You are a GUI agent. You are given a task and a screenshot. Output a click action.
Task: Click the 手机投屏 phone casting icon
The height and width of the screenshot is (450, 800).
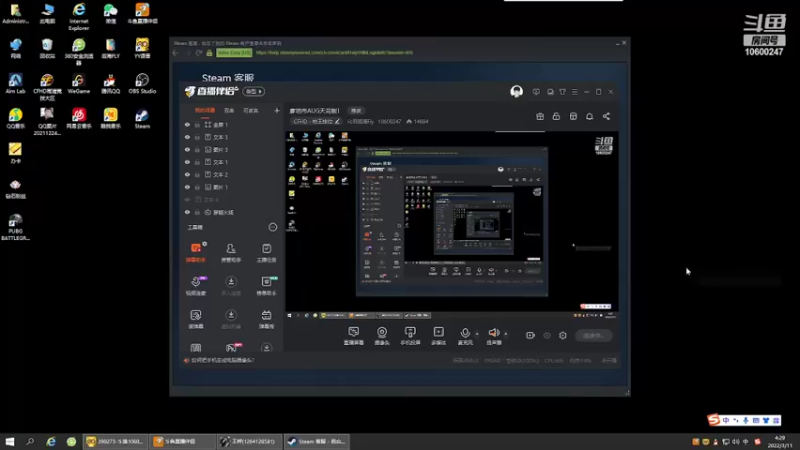[410, 336]
